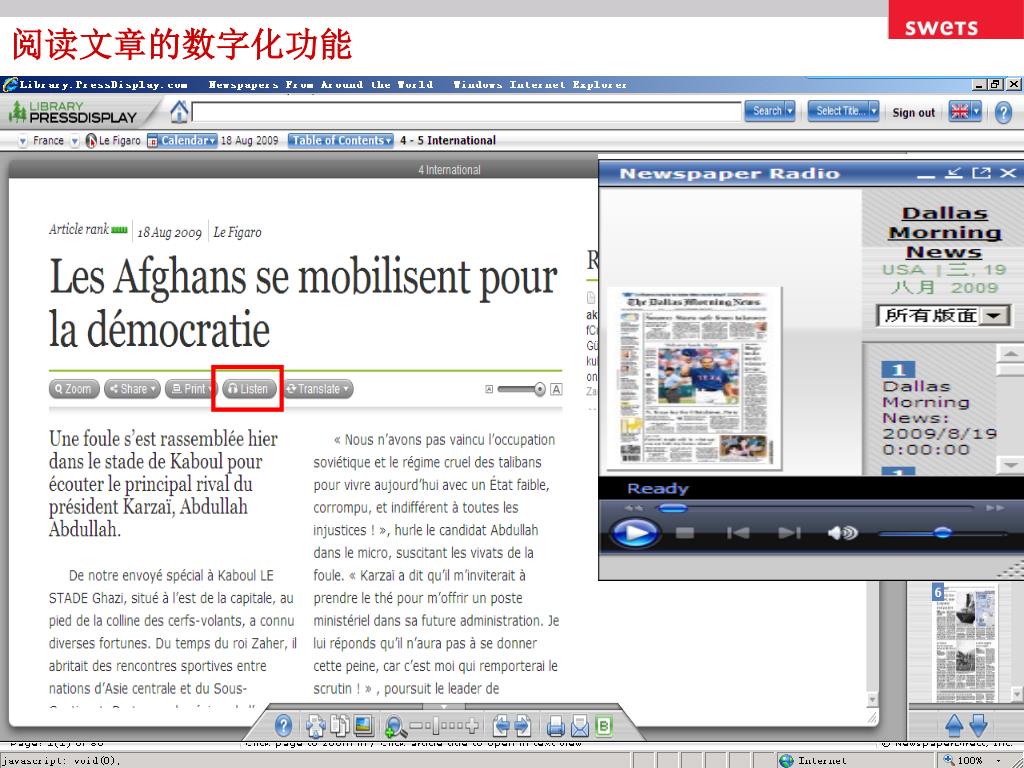Click the Newspaper Radio pop-out window icon

coord(981,173)
